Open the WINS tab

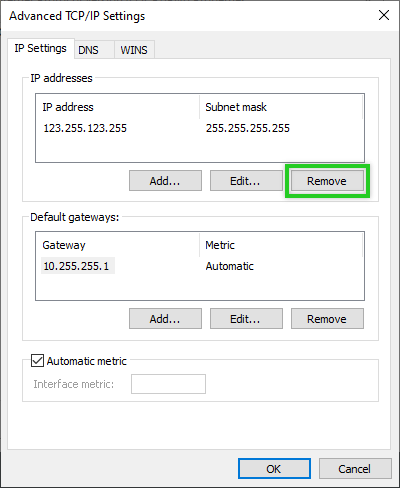point(134,50)
